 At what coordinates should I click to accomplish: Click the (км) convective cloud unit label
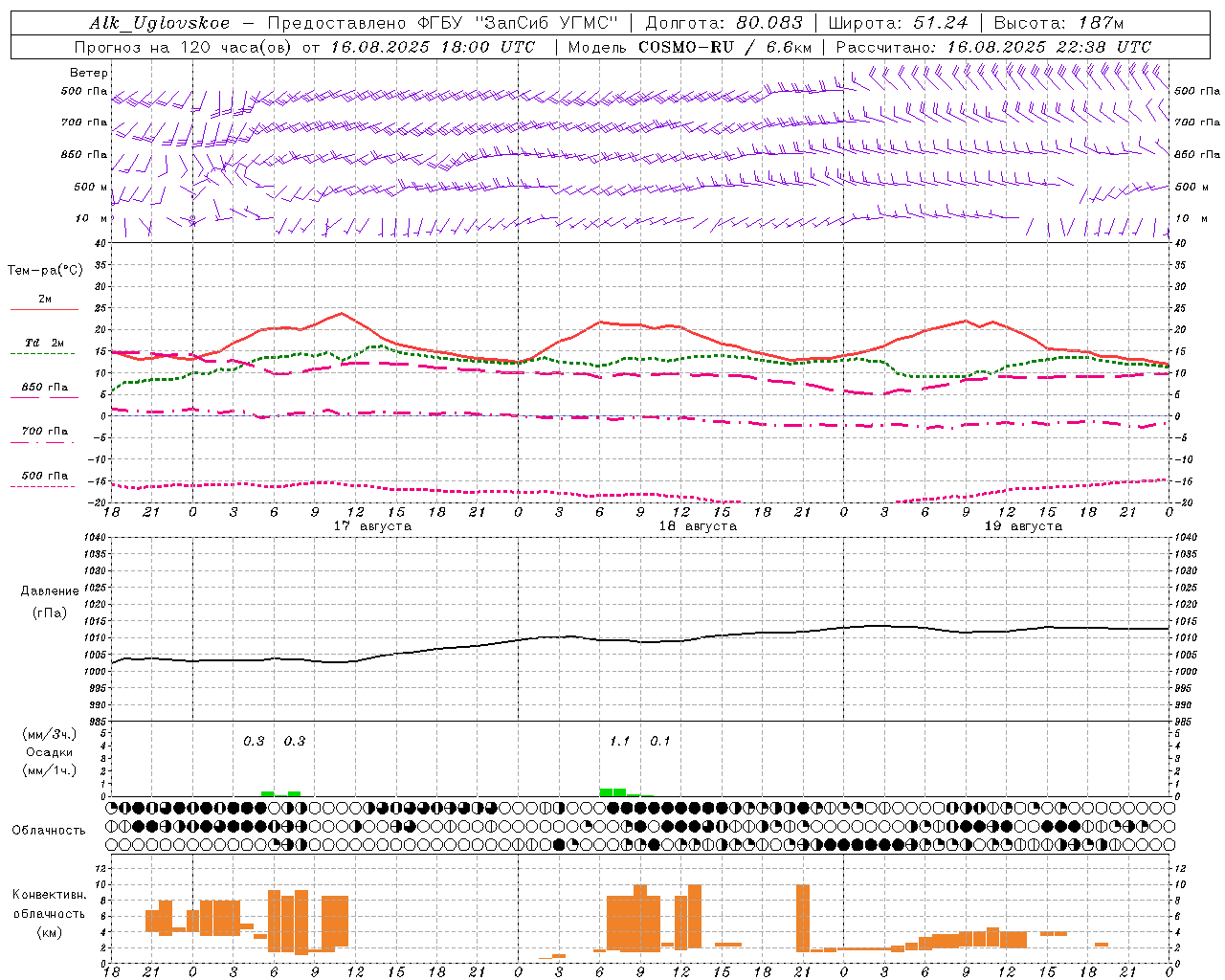coord(49,933)
